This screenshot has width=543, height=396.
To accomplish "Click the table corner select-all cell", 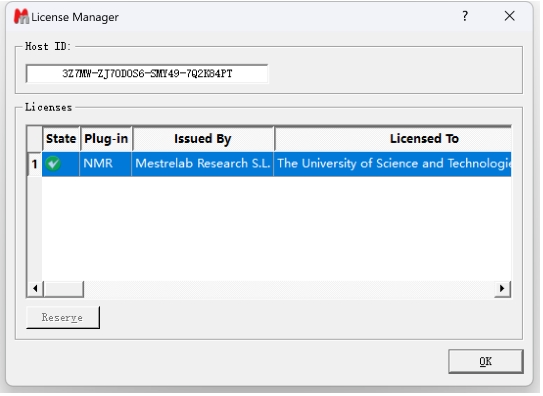I will [x=35, y=139].
